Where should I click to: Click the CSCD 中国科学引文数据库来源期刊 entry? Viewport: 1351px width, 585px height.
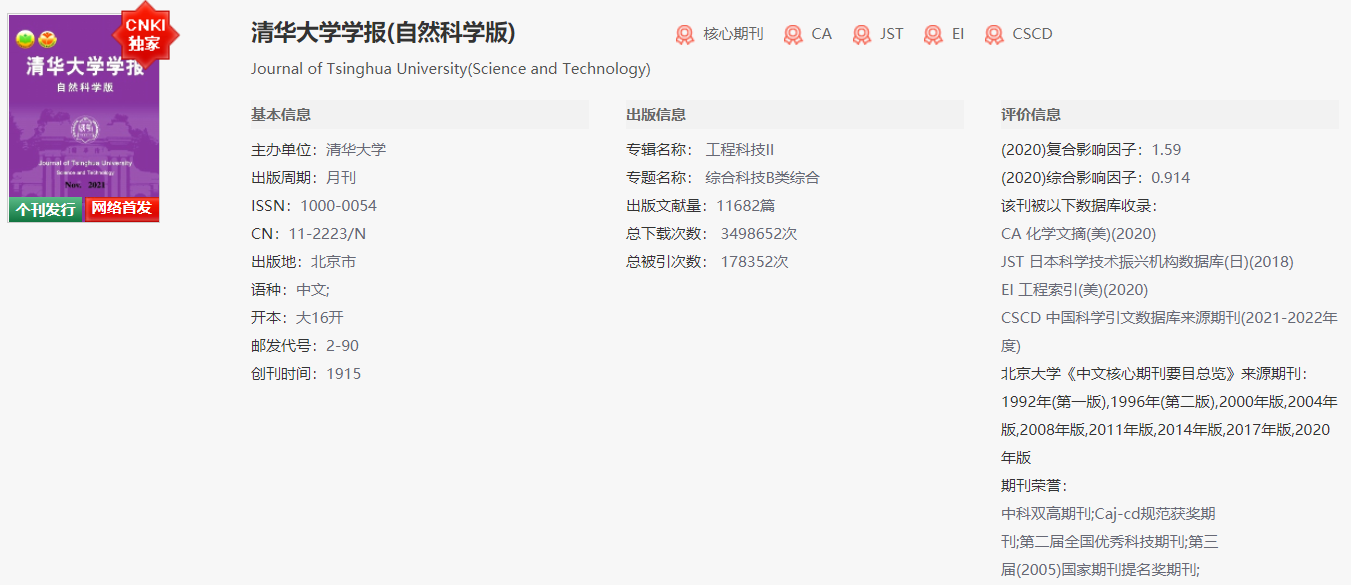1169,332
